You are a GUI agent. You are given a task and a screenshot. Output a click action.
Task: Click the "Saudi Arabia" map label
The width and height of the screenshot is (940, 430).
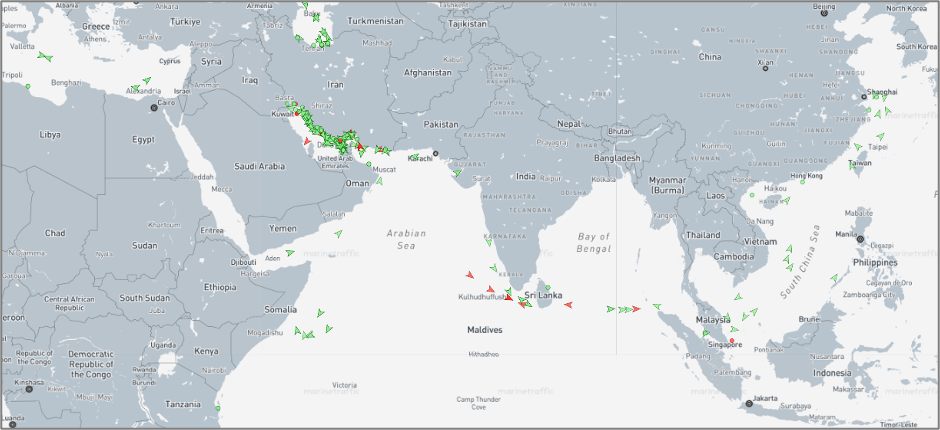[259, 166]
